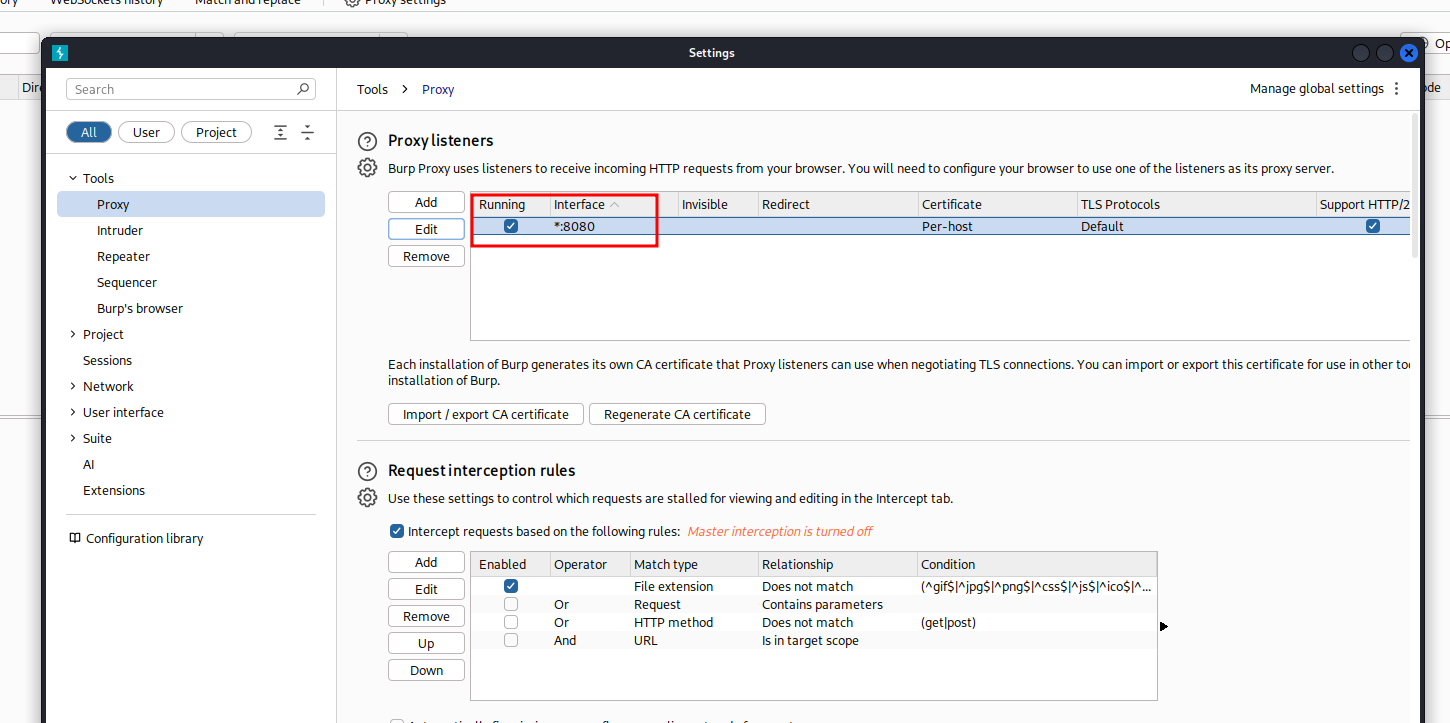Image resolution: width=1450 pixels, height=723 pixels.
Task: Select the (get|post) condition cell
Action: click(1037, 622)
